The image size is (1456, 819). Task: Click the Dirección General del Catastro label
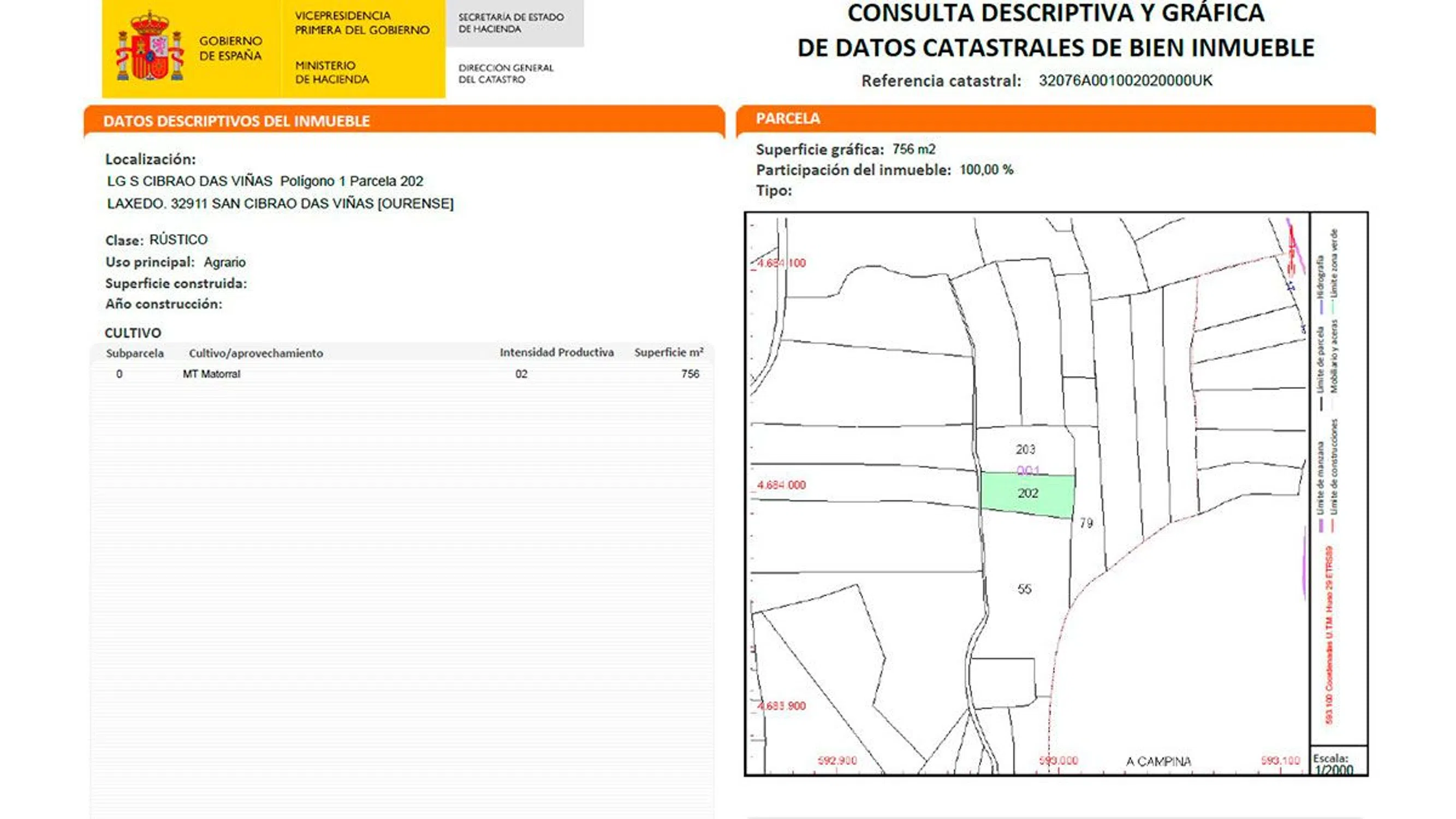[x=506, y=74]
